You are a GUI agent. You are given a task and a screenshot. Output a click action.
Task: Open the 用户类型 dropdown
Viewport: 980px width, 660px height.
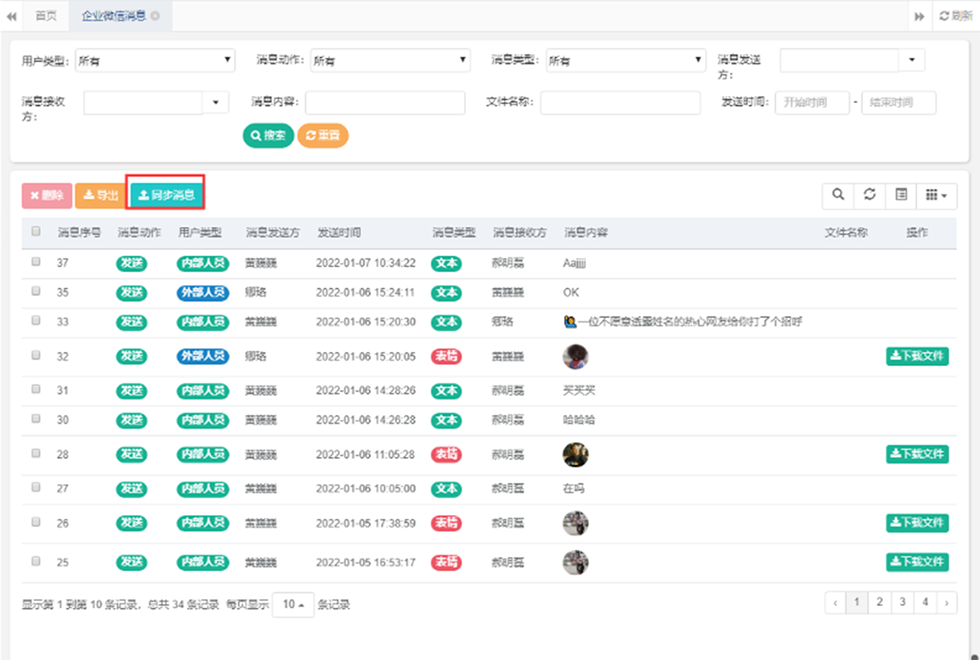(155, 61)
